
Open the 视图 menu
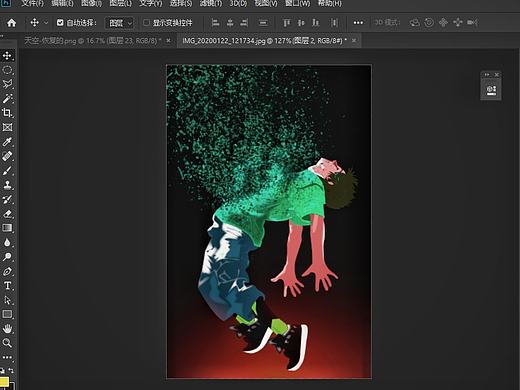[x=266, y=3]
